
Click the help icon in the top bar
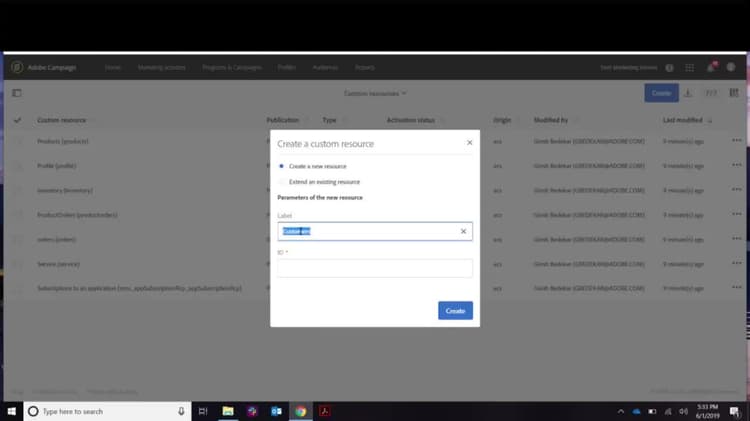click(x=670, y=68)
